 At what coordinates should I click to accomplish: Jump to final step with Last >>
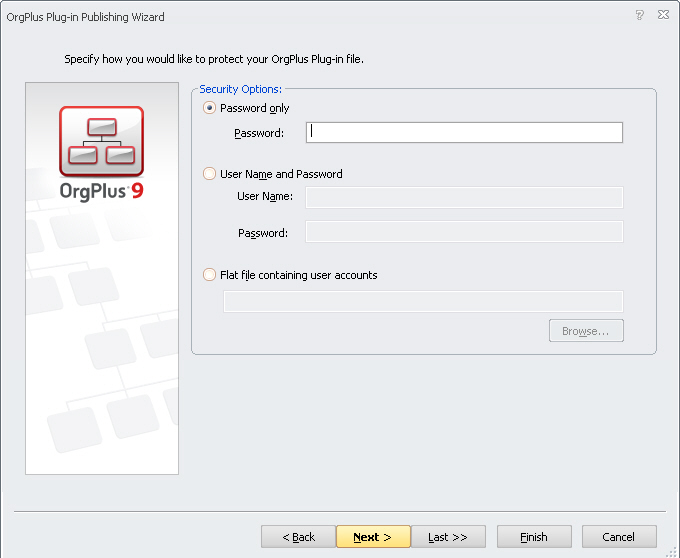coord(448,537)
